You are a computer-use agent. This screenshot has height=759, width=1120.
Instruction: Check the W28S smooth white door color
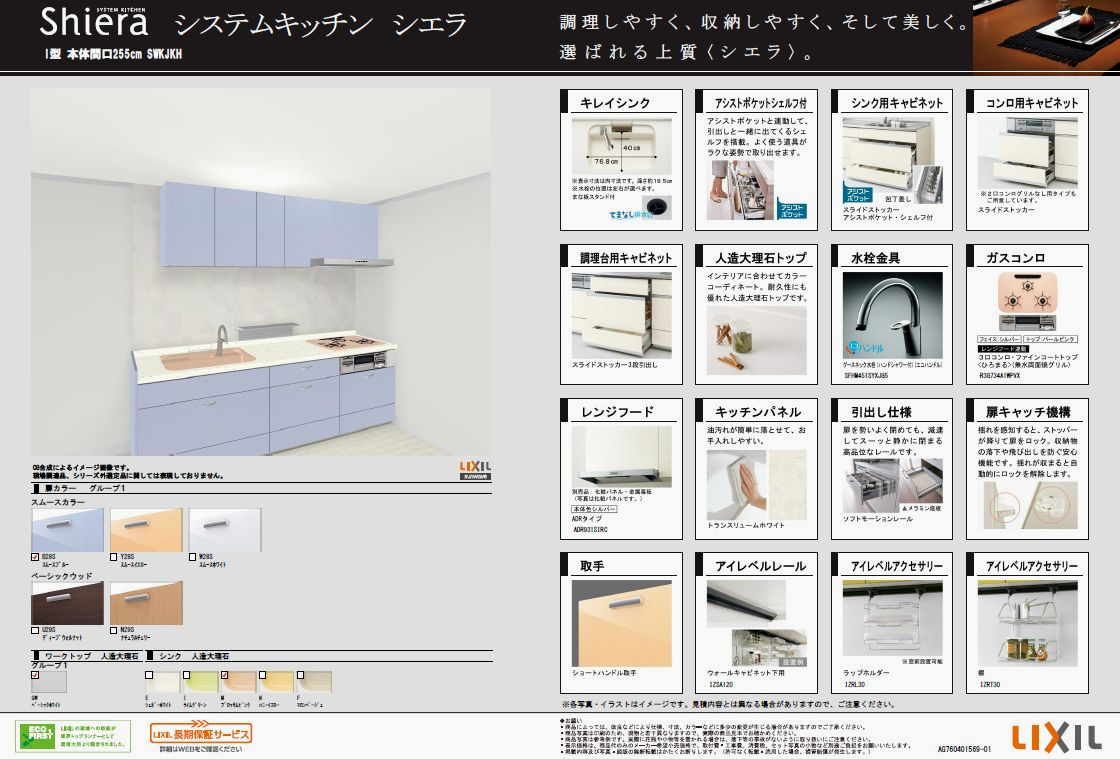click(192, 557)
